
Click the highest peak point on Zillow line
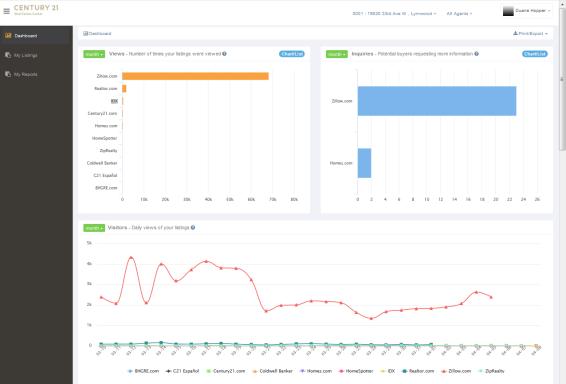[x=131, y=258]
